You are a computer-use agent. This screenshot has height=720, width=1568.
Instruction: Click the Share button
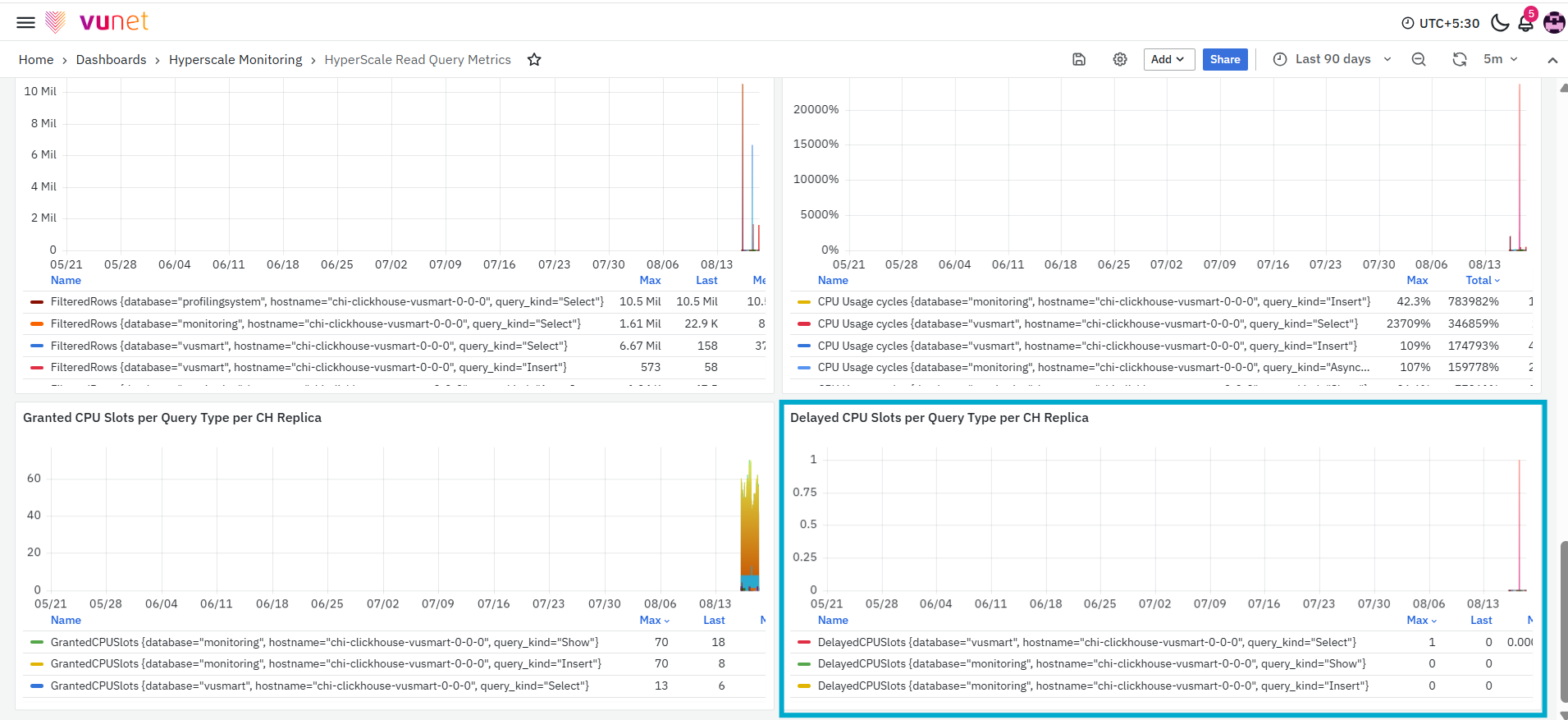1225,59
